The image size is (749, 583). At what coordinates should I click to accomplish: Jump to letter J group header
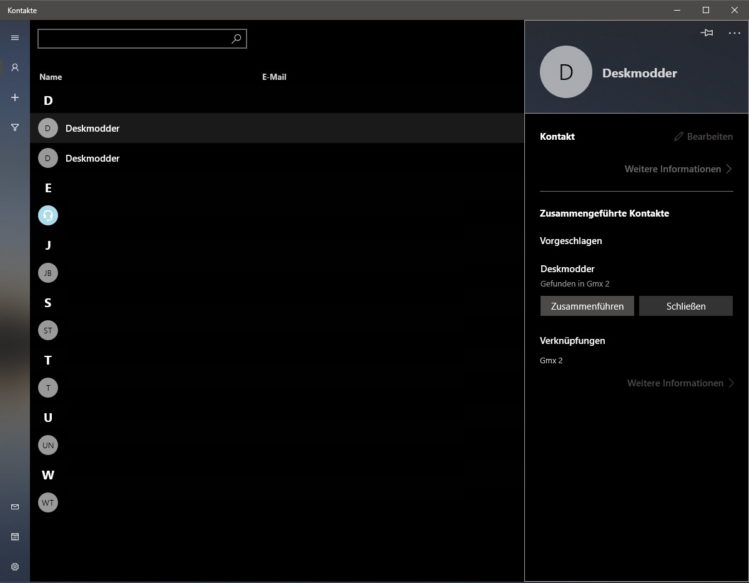[x=48, y=245]
